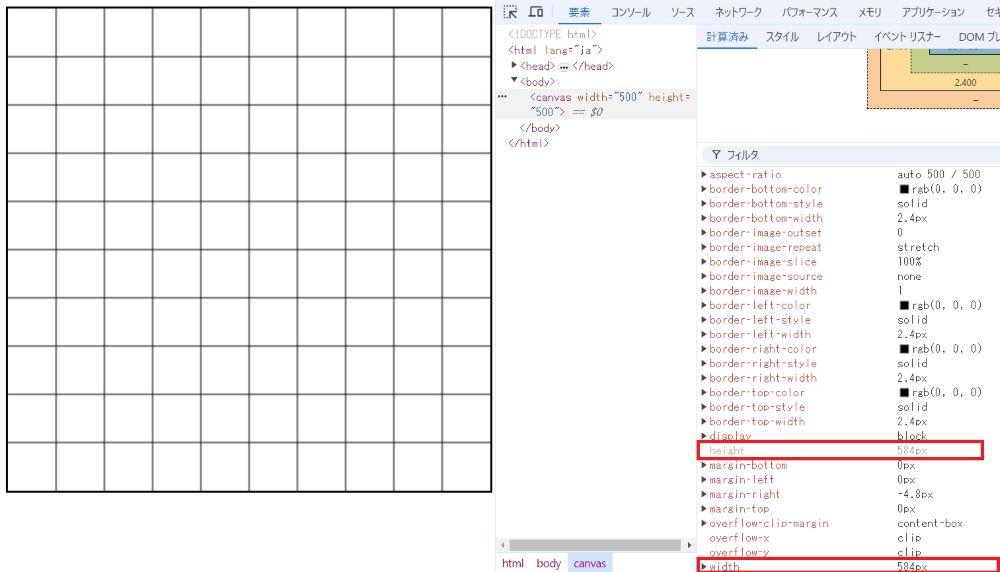1000x572 pixels.
Task: Click the <!DOCTYPE html> line
Action: tap(552, 34)
